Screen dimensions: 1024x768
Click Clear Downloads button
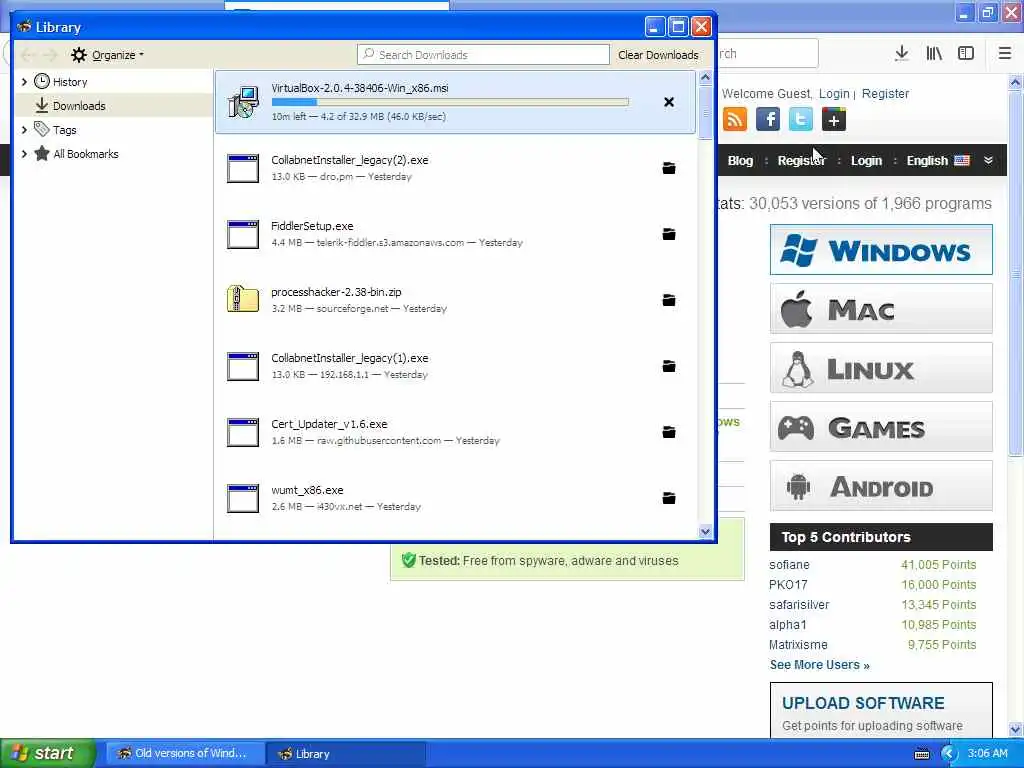(x=658, y=55)
